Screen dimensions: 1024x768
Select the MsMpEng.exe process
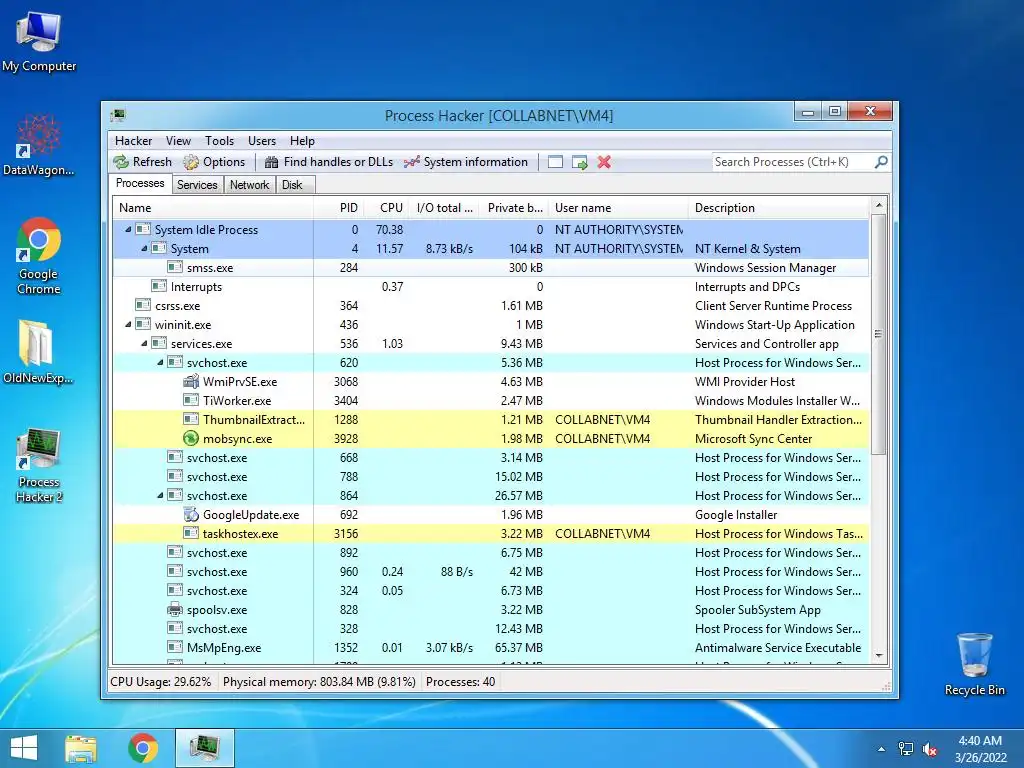pyautogui.click(x=491, y=648)
